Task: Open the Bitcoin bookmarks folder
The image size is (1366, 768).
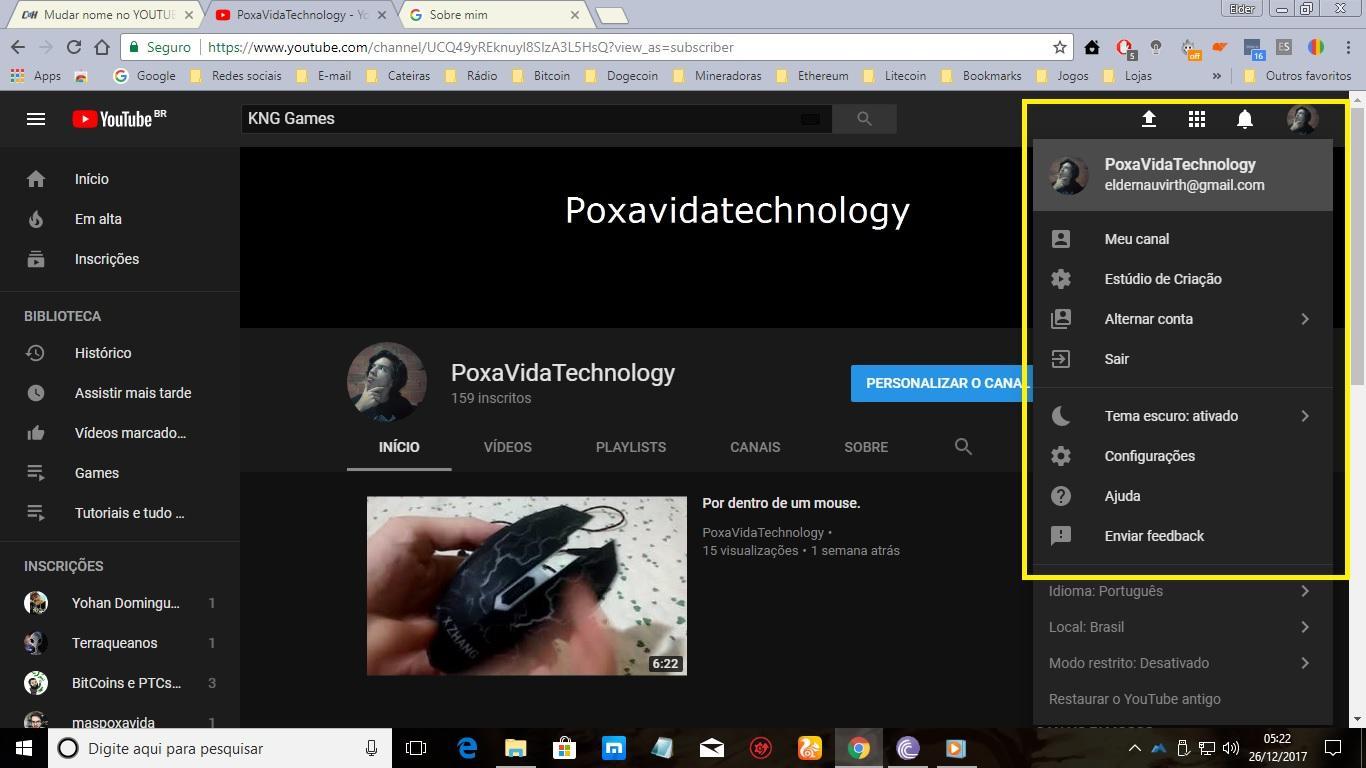Action: point(541,75)
